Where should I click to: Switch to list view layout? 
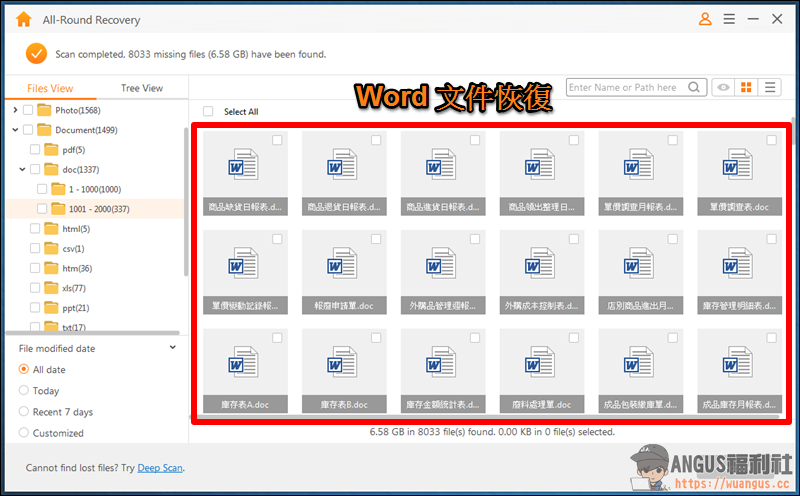pyautogui.click(x=770, y=87)
